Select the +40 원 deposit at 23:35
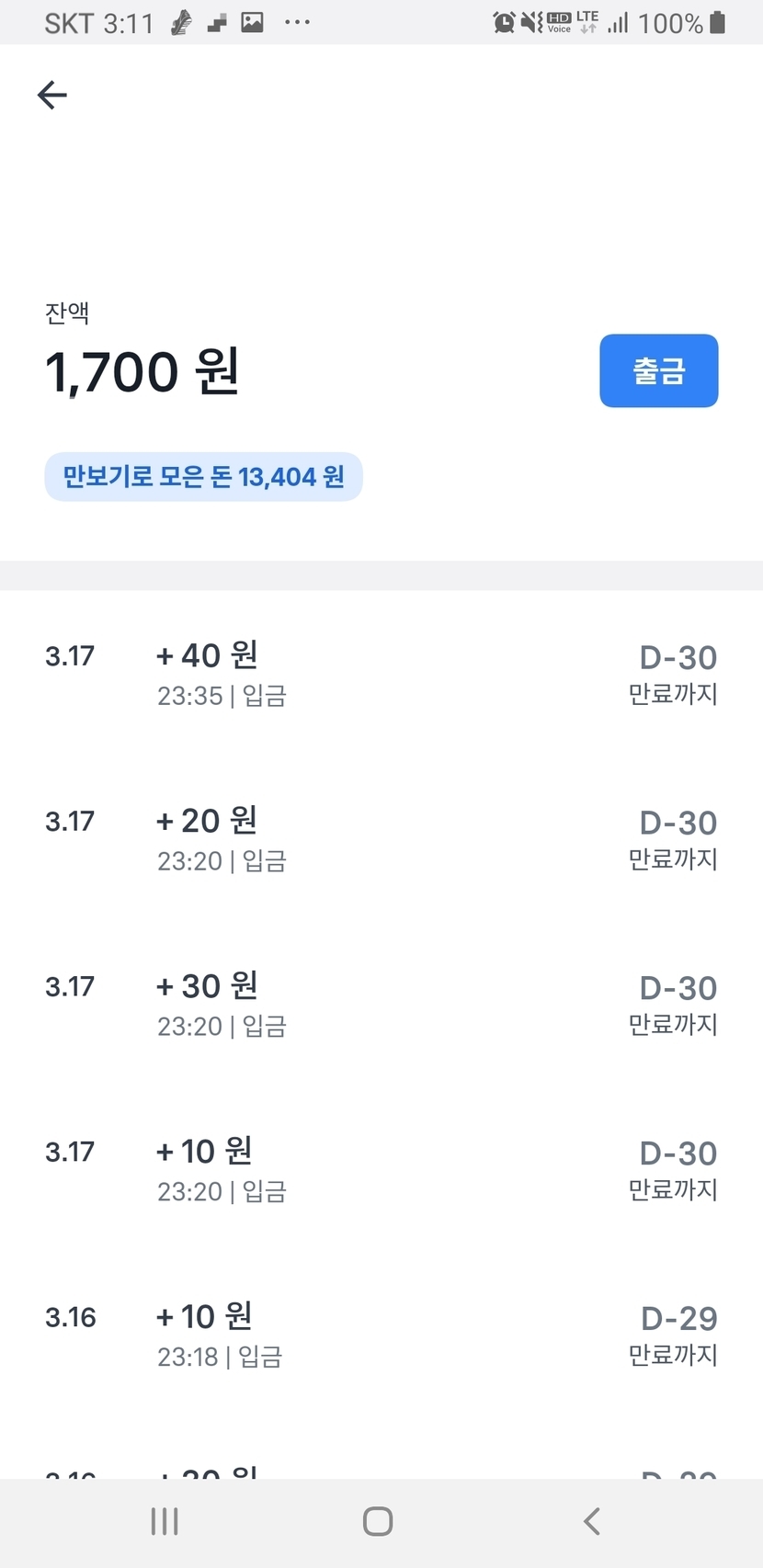This screenshot has width=763, height=1568. pos(221,673)
